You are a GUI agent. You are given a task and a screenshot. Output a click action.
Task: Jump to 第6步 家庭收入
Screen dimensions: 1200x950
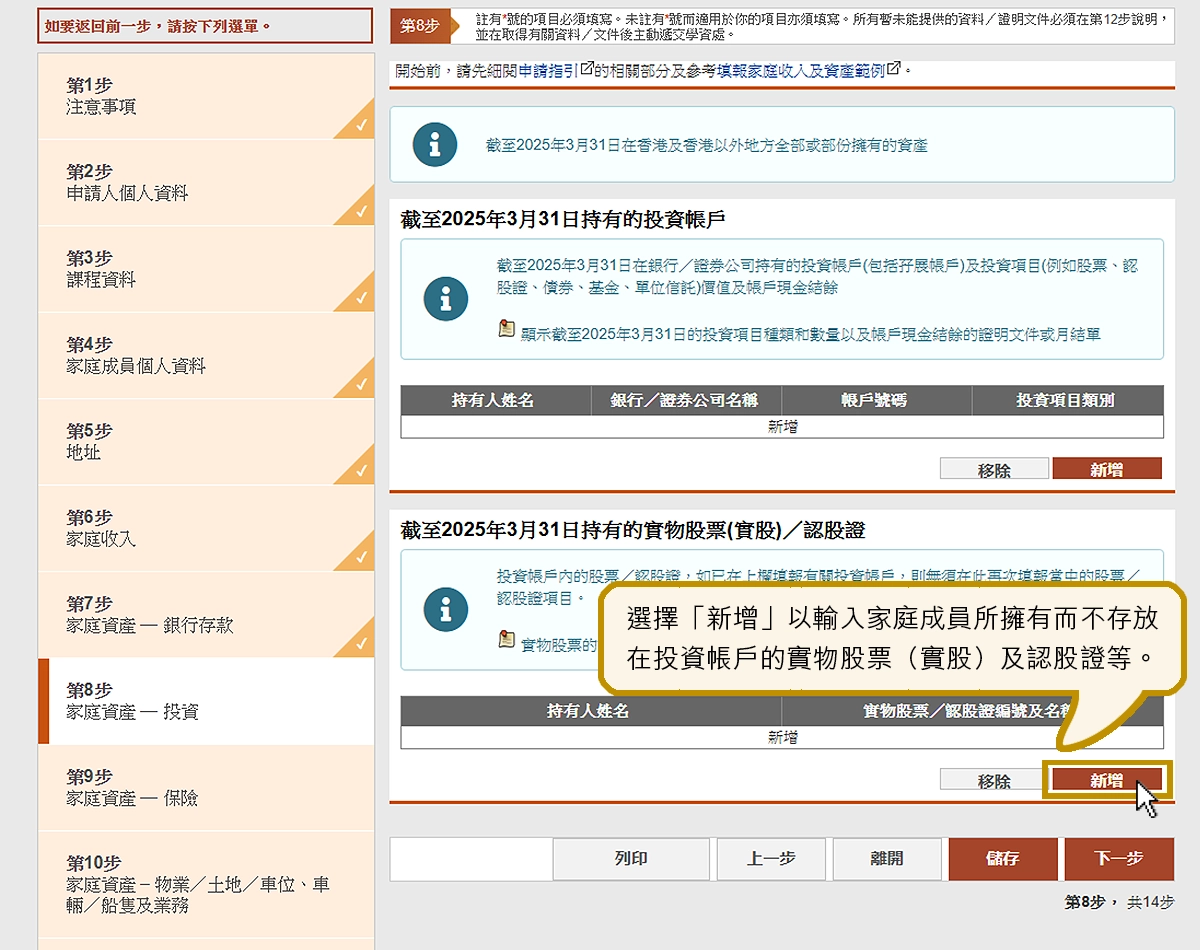click(205, 528)
